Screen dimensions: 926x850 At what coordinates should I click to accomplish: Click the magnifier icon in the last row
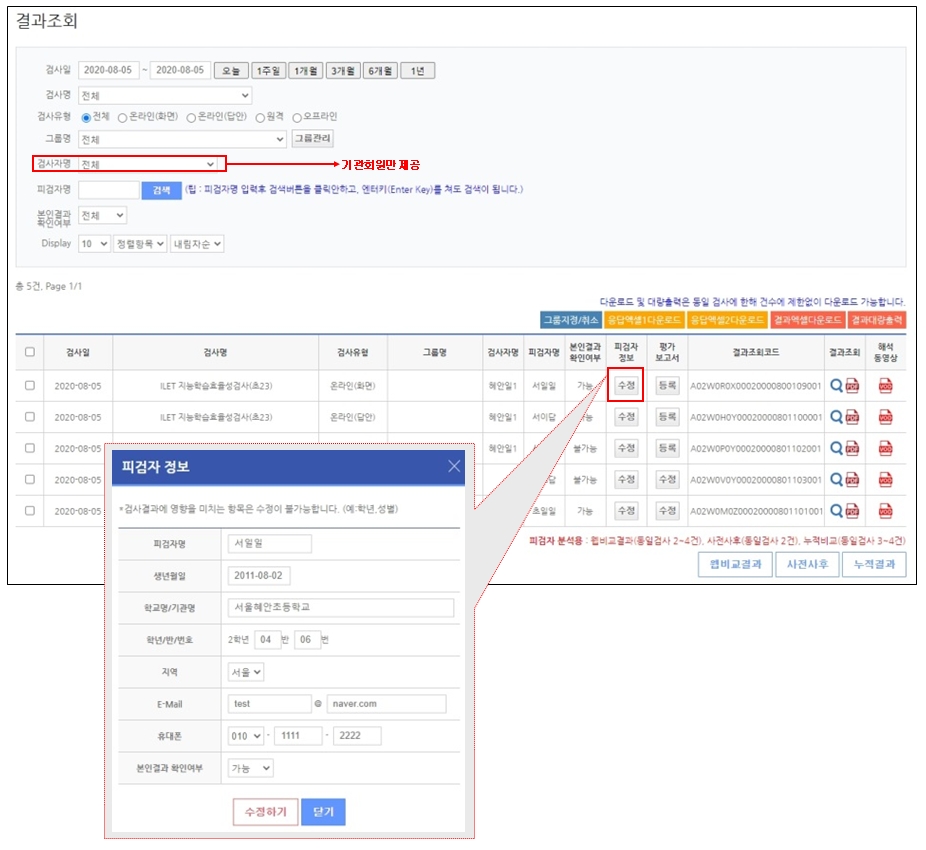(837, 510)
